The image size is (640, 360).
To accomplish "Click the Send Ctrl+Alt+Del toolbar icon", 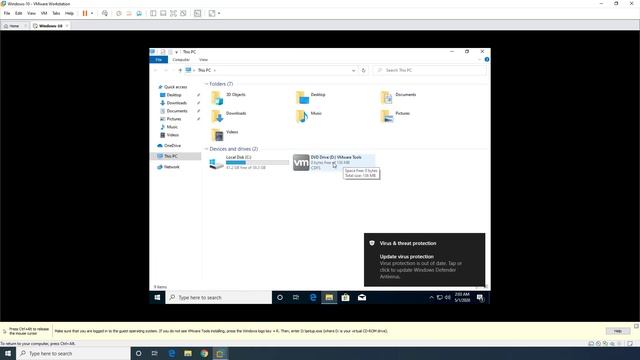I will pyautogui.click(x=105, y=13).
